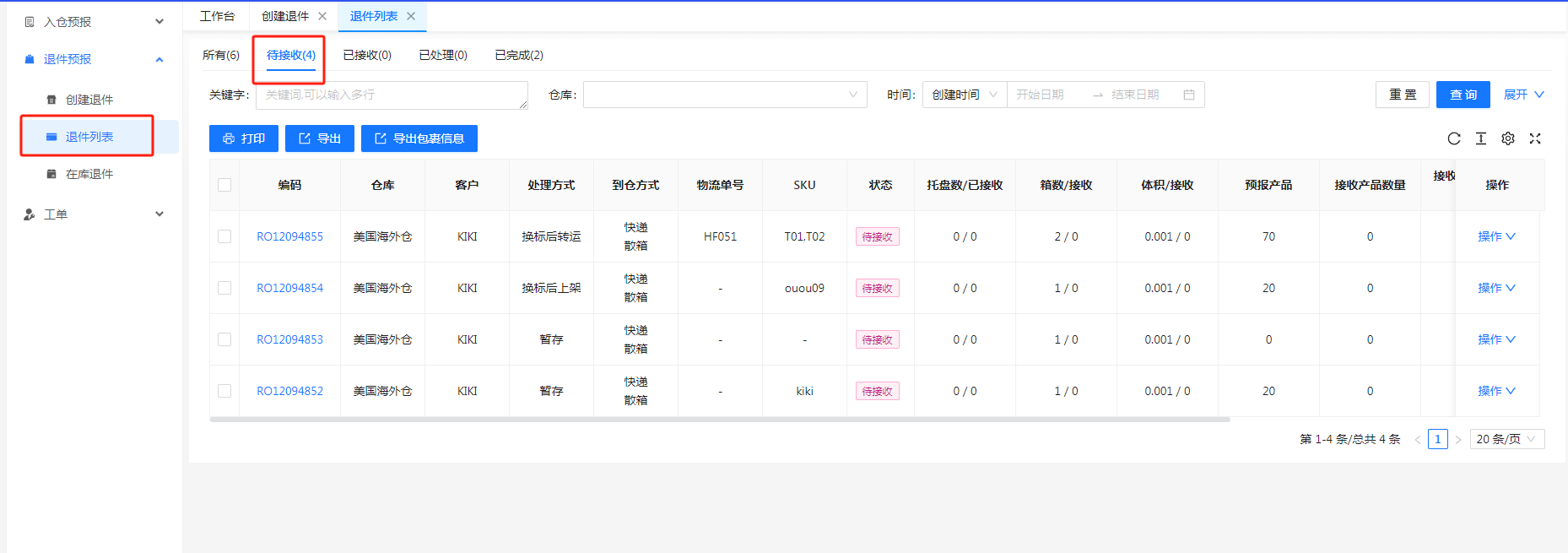The height and width of the screenshot is (553, 1568).
Task: Open the 仓库 warehouse dropdown
Action: [x=724, y=95]
